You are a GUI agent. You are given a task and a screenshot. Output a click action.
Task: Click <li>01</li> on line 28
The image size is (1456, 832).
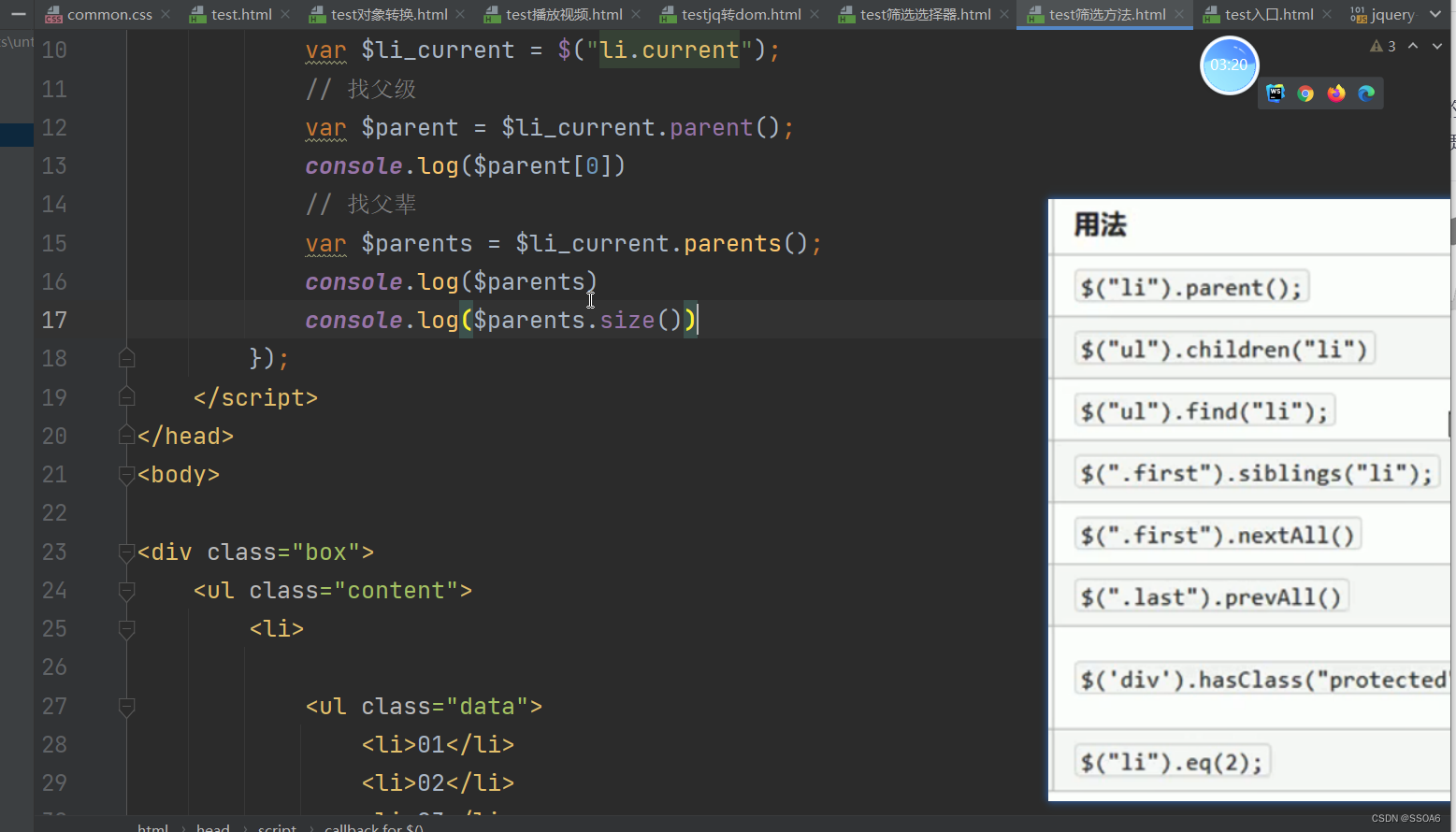pos(438,744)
